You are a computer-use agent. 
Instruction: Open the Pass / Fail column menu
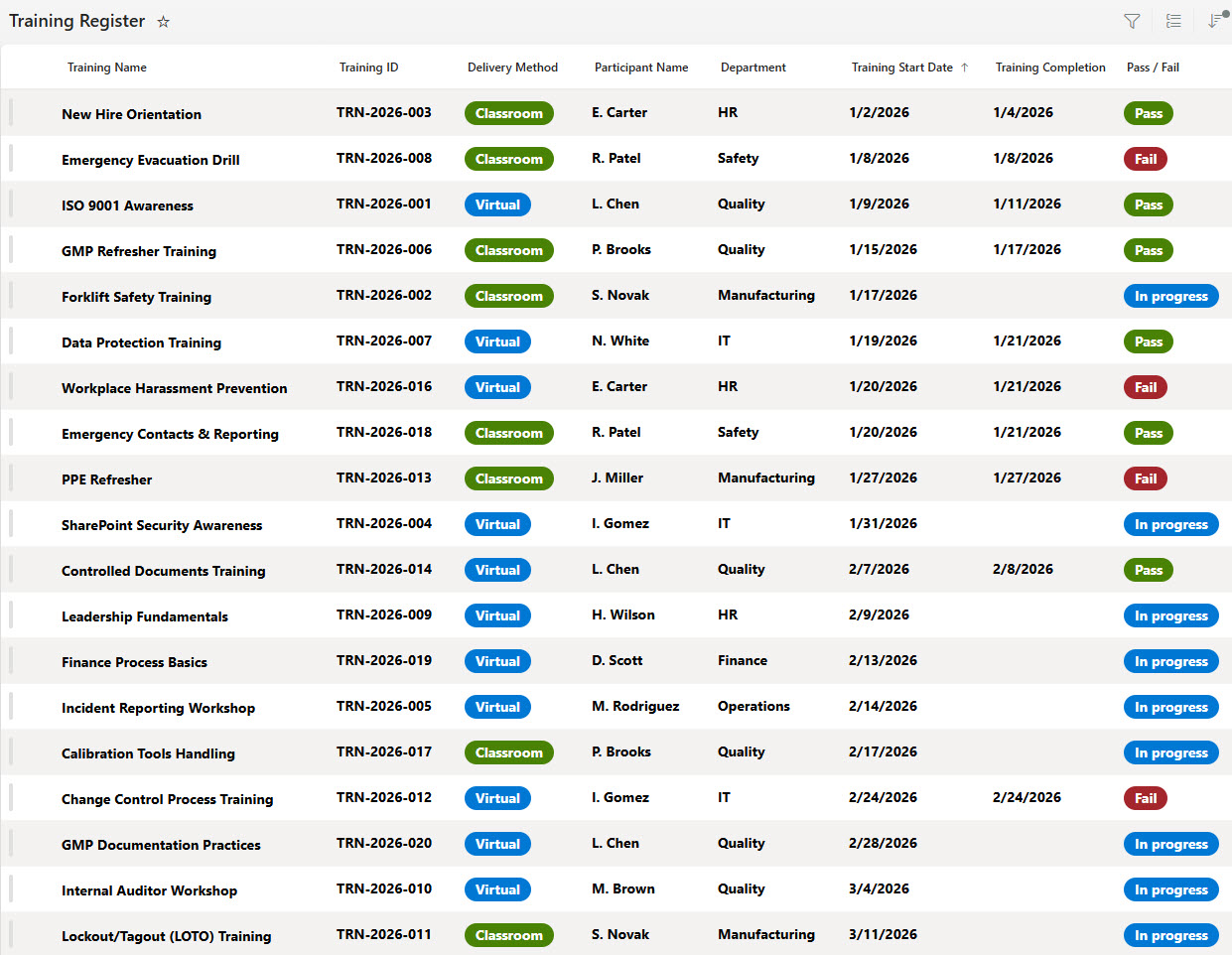pyautogui.click(x=1153, y=67)
